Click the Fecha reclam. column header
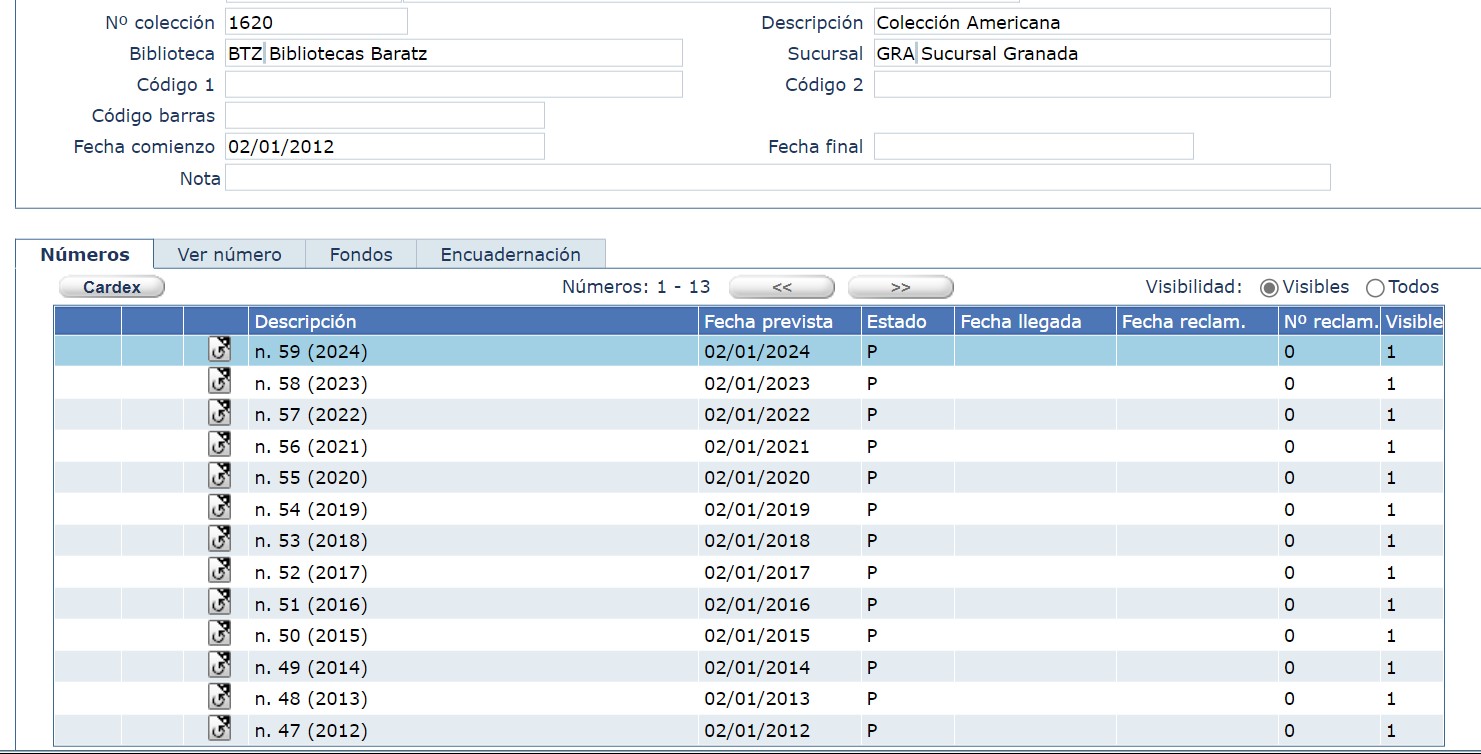Viewport: 1481px width, 754px height. tap(1197, 321)
